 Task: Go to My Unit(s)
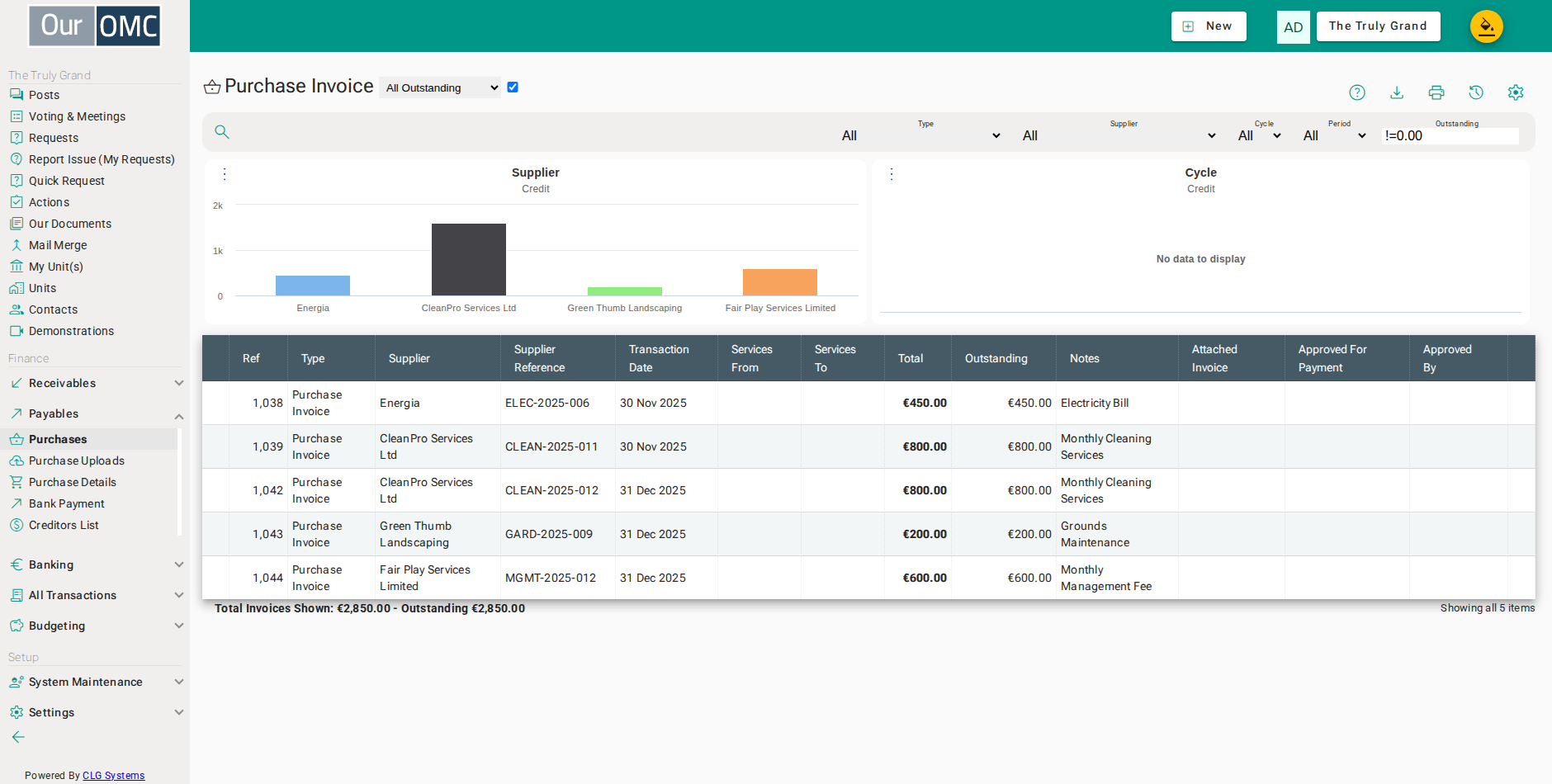[56, 267]
